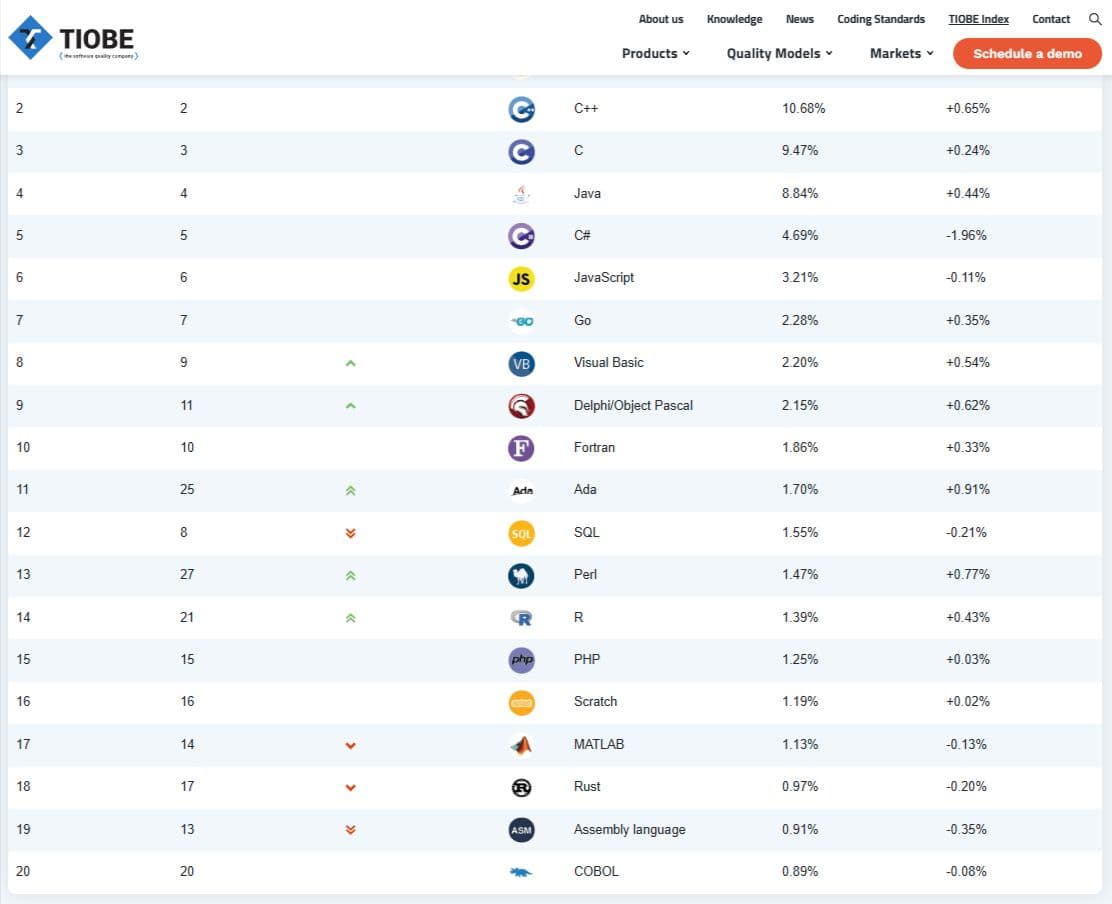Click the green up arrow for Ada
1112x904 pixels.
coord(350,490)
